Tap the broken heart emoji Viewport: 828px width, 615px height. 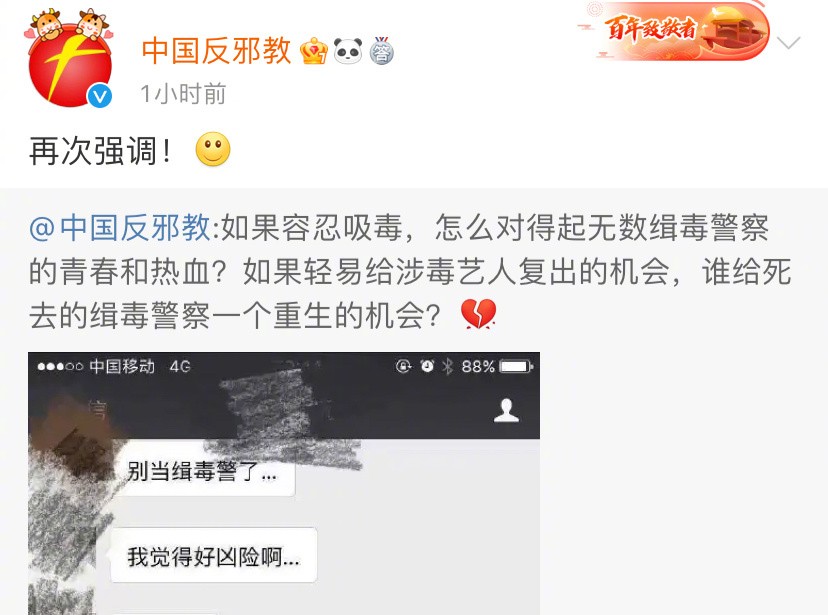478,314
